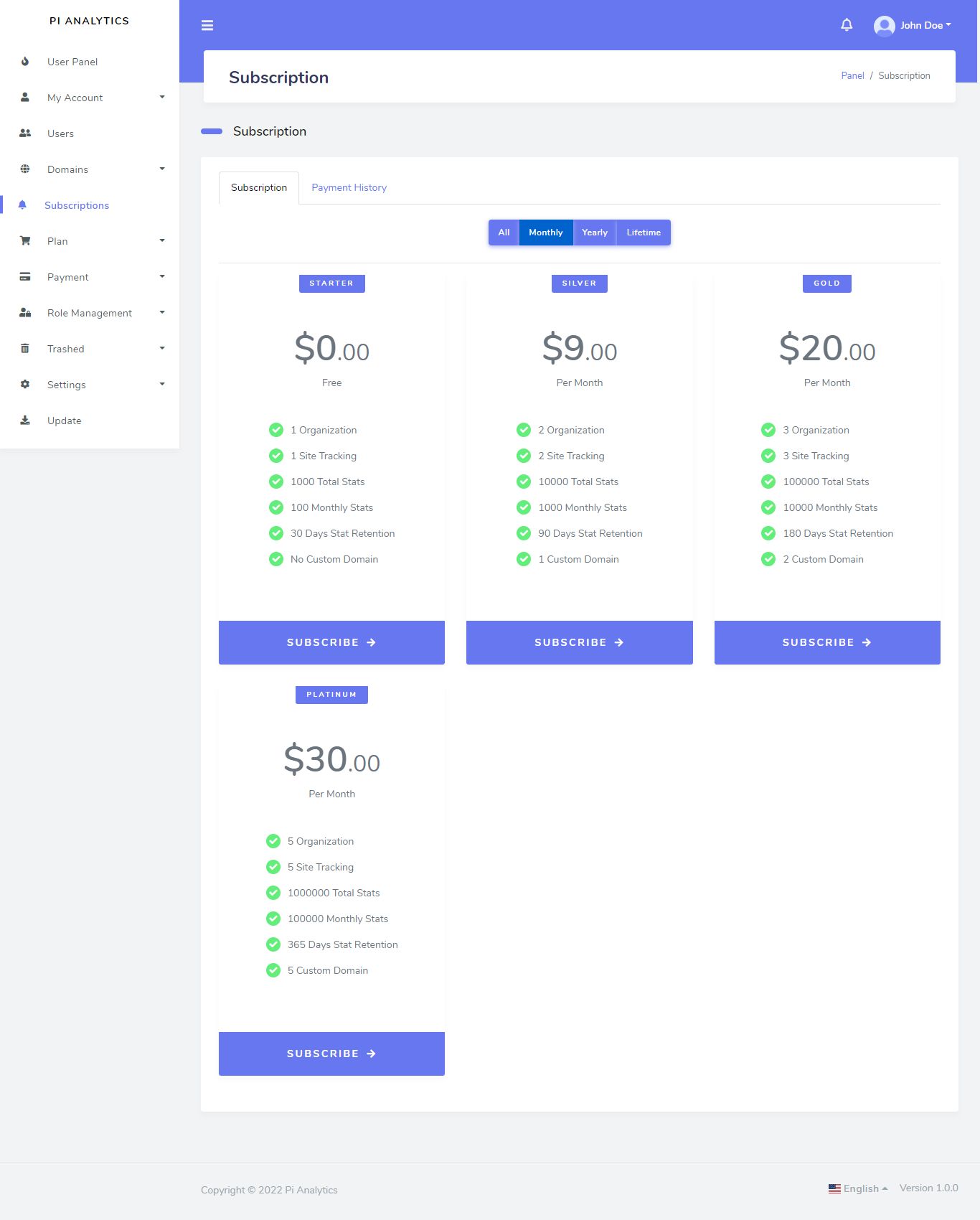Click the PLATINUM plan badge
This screenshot has height=1220, width=980.
(331, 695)
